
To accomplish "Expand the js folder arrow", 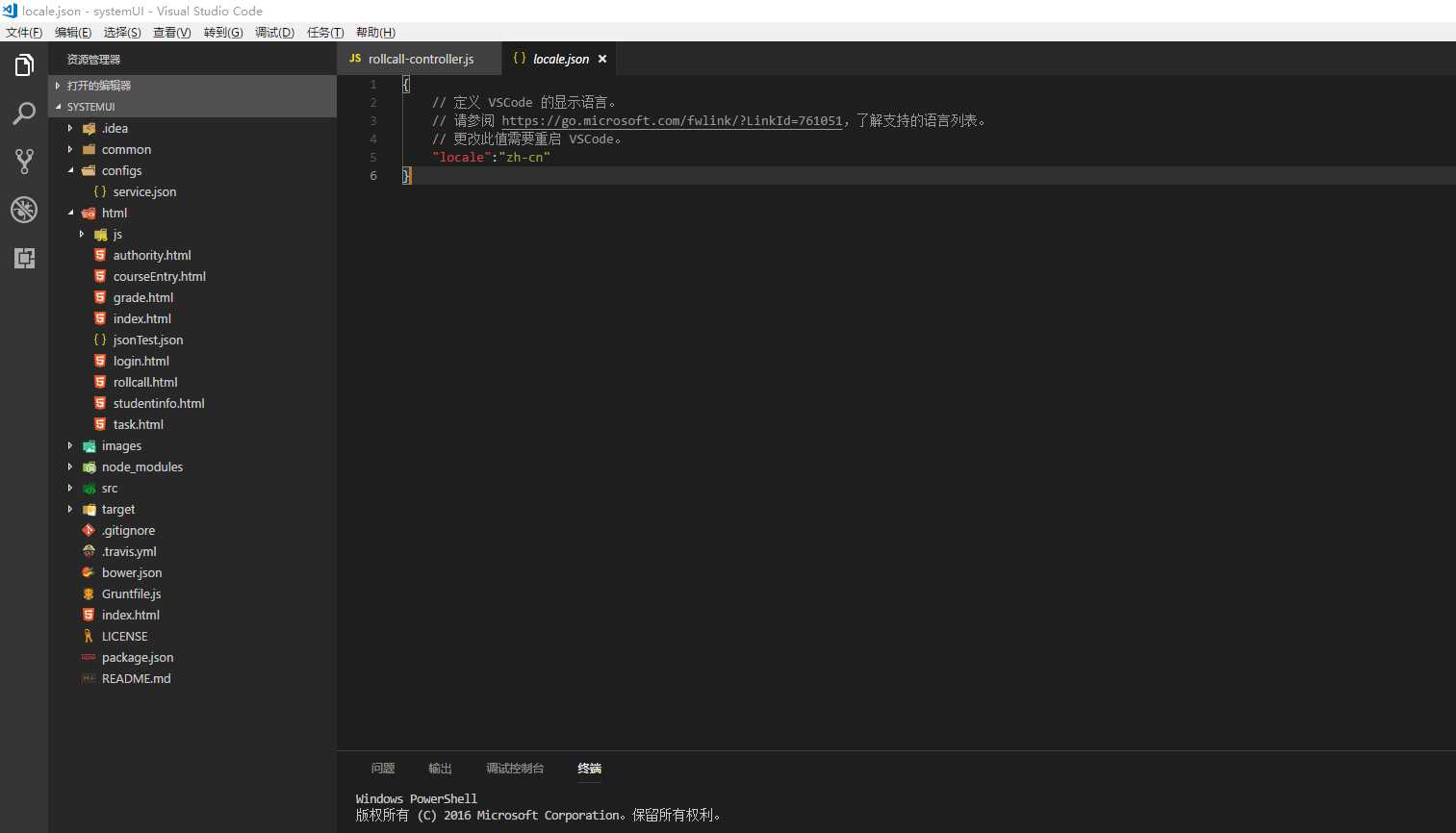I will pos(82,234).
